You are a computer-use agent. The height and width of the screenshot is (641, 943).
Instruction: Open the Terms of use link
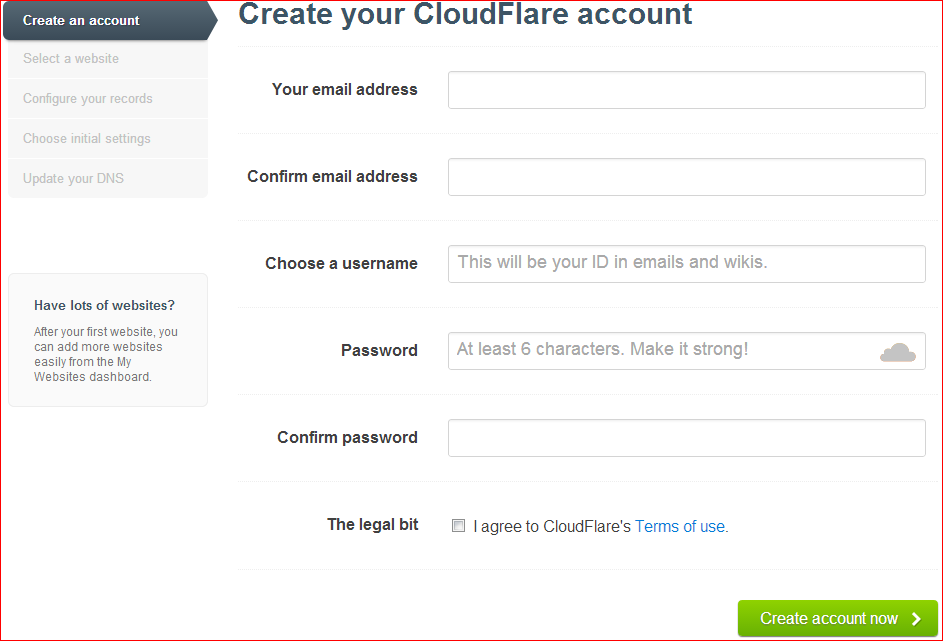click(680, 526)
